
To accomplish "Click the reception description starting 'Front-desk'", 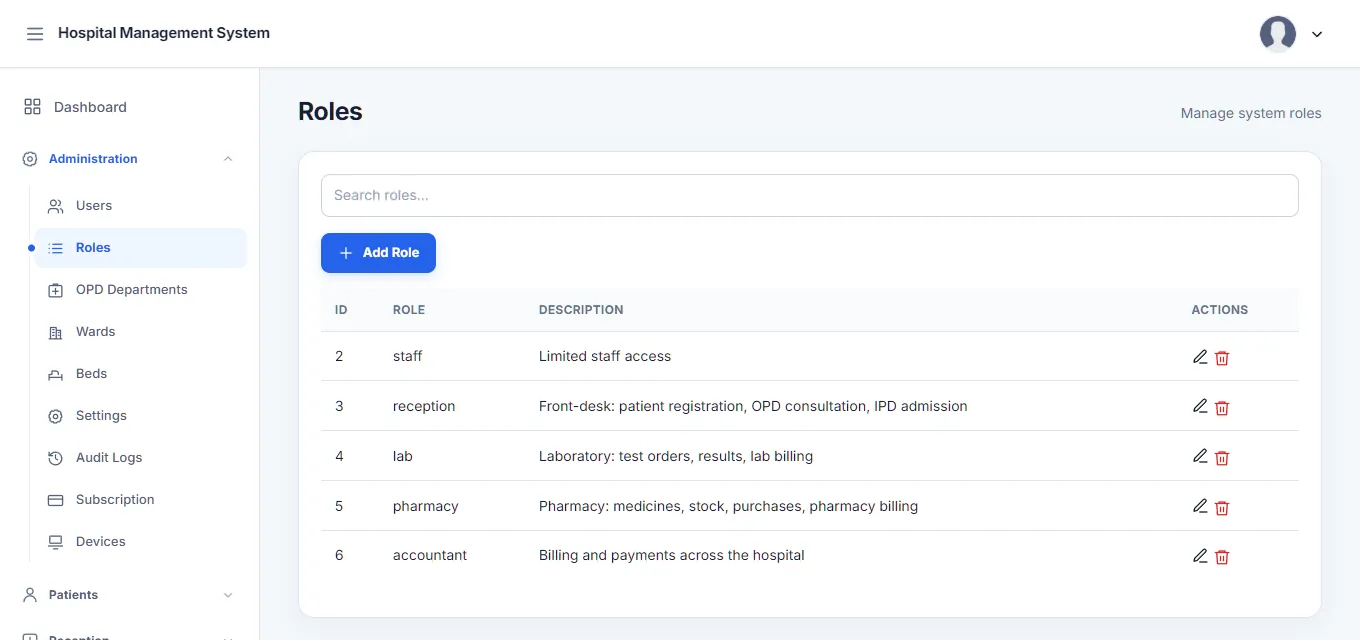I will click(753, 406).
